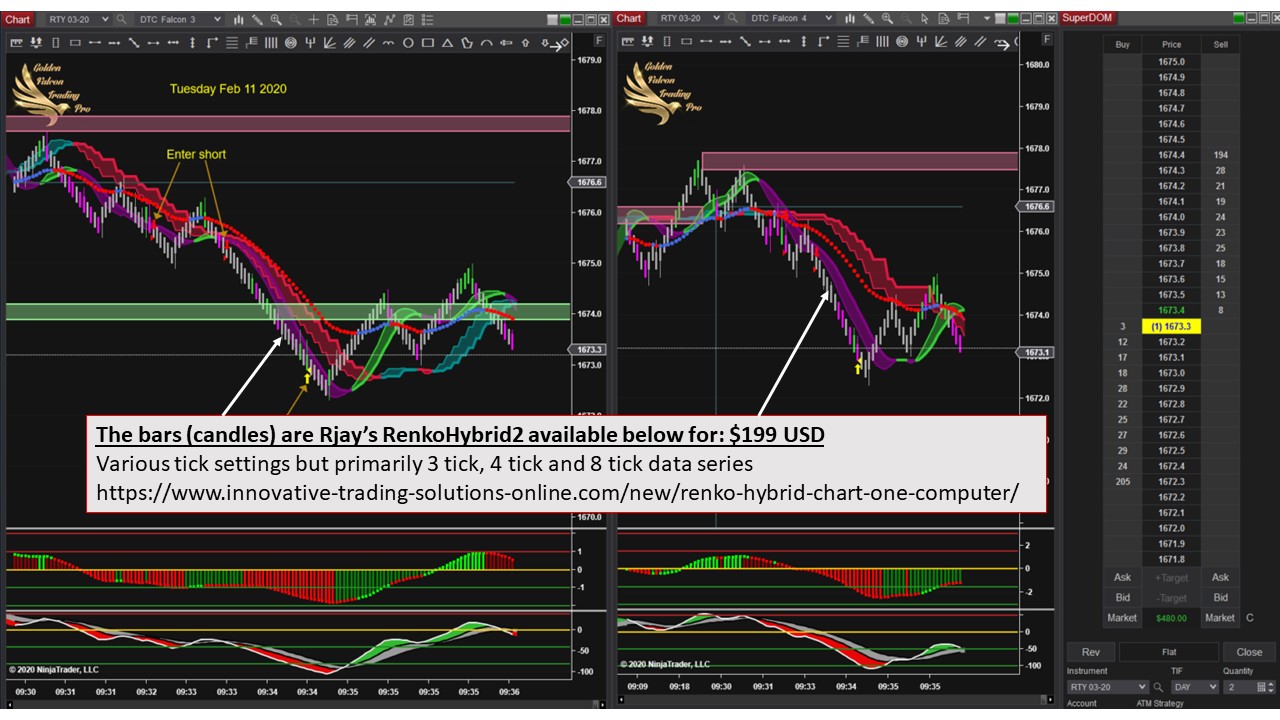Select the Chart tab of Falcon 3 window
1280x720 pixels.
(x=19, y=19)
